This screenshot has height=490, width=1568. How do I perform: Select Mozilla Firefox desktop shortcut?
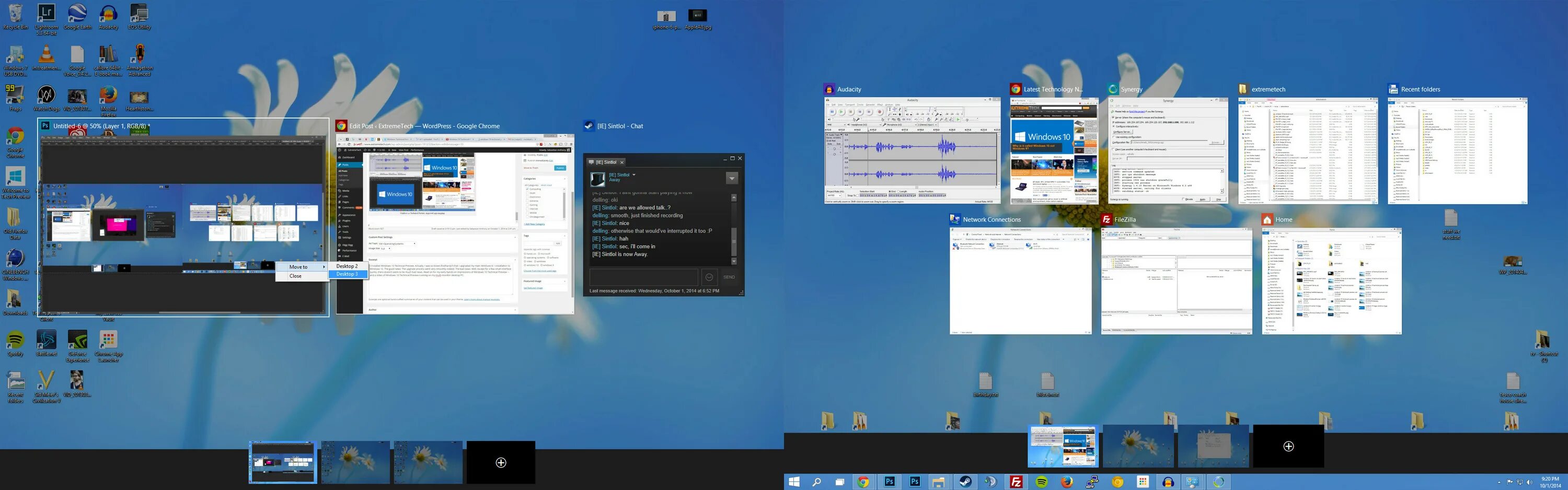tap(108, 102)
